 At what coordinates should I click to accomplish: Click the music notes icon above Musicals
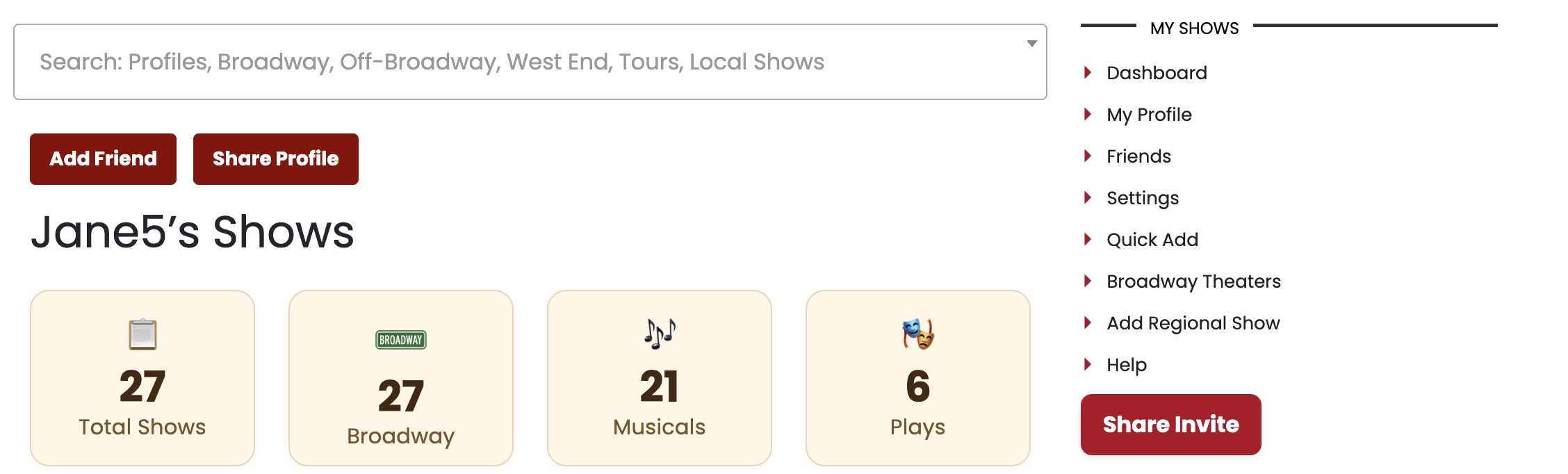pyautogui.click(x=659, y=334)
